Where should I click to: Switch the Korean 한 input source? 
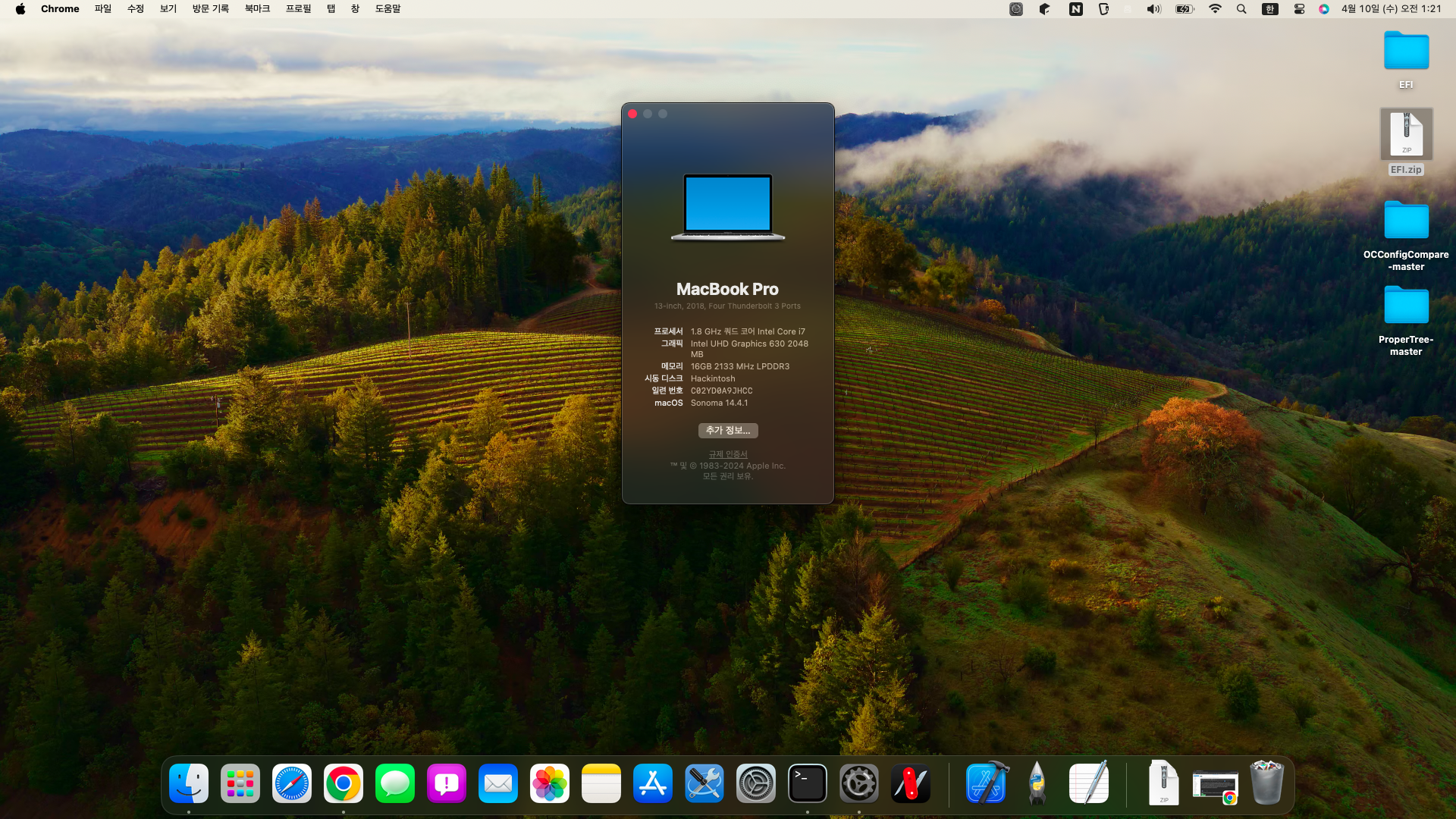[x=1270, y=9]
